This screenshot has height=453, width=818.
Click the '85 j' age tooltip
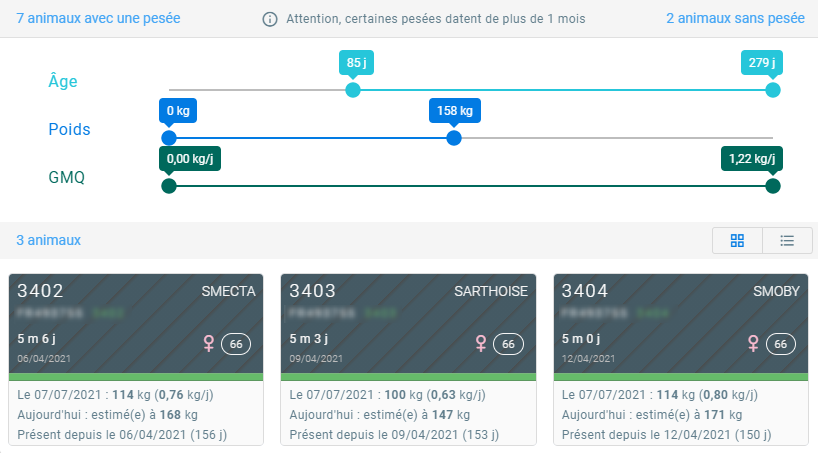click(356, 63)
